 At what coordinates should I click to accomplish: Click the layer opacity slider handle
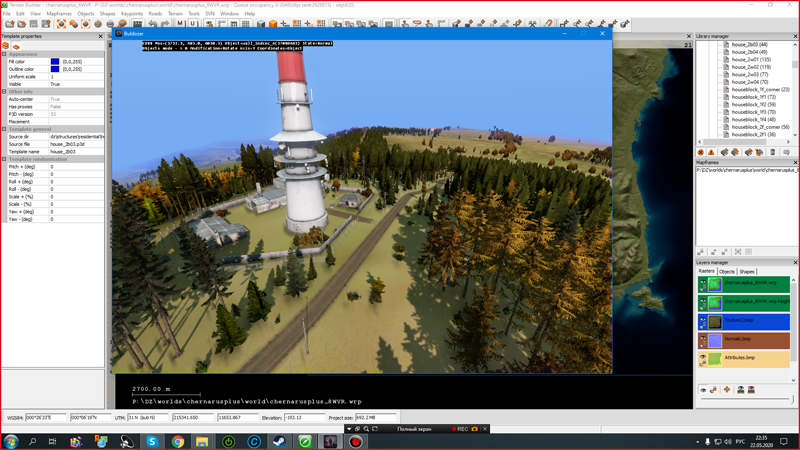tap(792, 399)
